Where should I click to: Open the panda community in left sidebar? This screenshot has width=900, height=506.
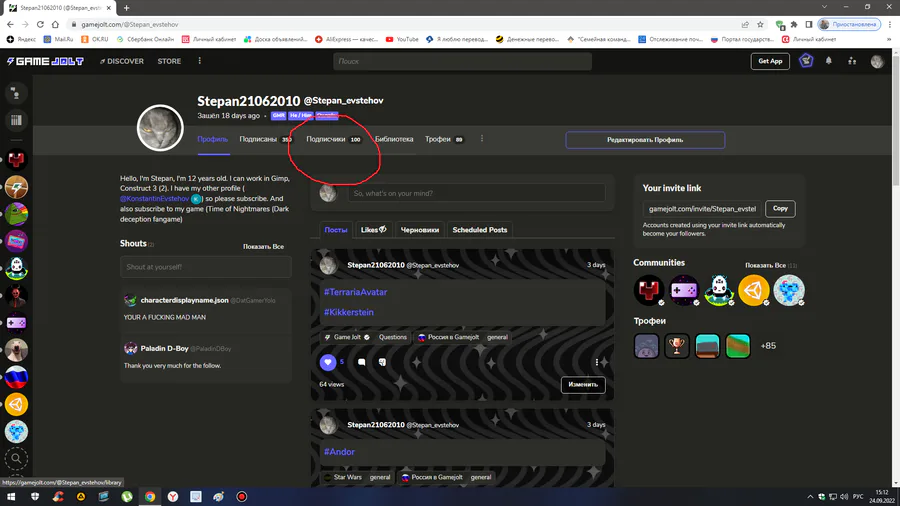16,268
